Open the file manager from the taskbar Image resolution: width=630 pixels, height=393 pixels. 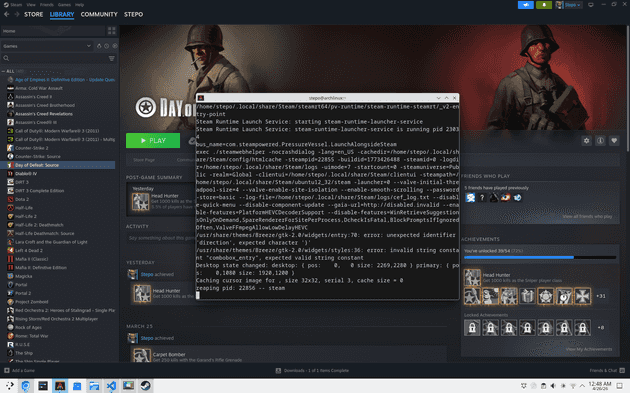tap(94, 386)
